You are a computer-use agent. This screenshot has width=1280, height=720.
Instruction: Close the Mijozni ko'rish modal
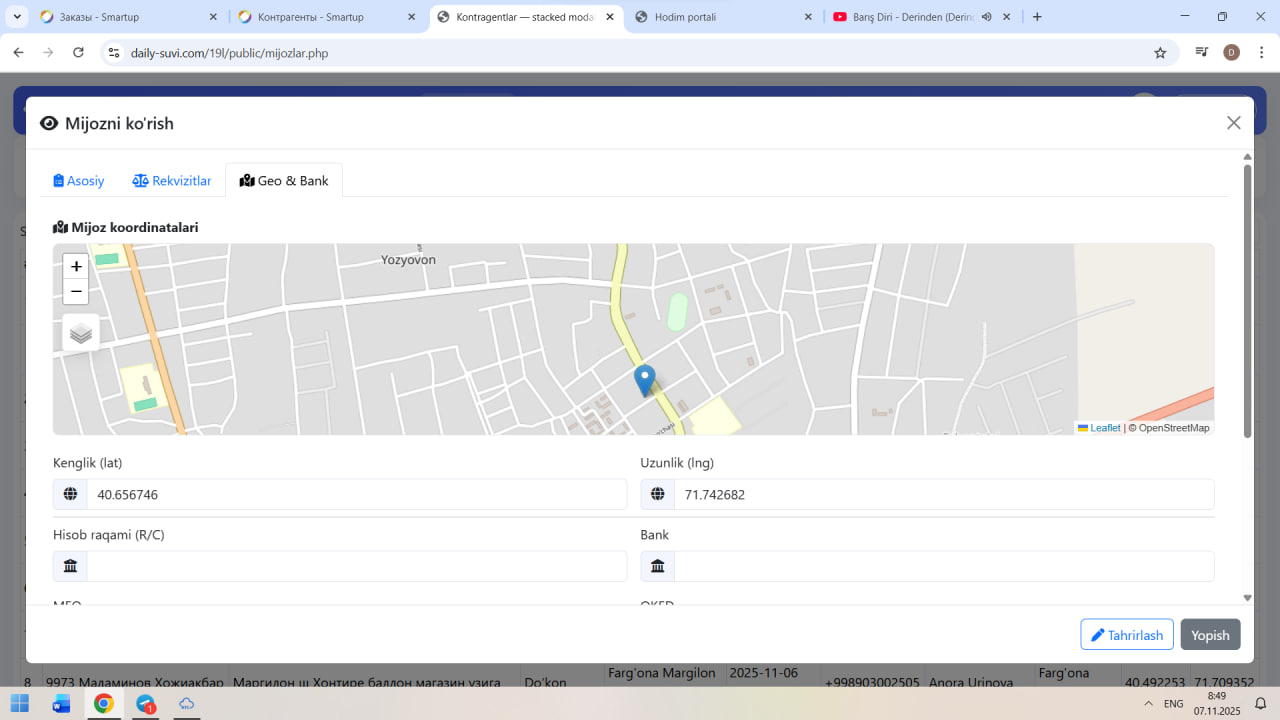pos(1233,123)
